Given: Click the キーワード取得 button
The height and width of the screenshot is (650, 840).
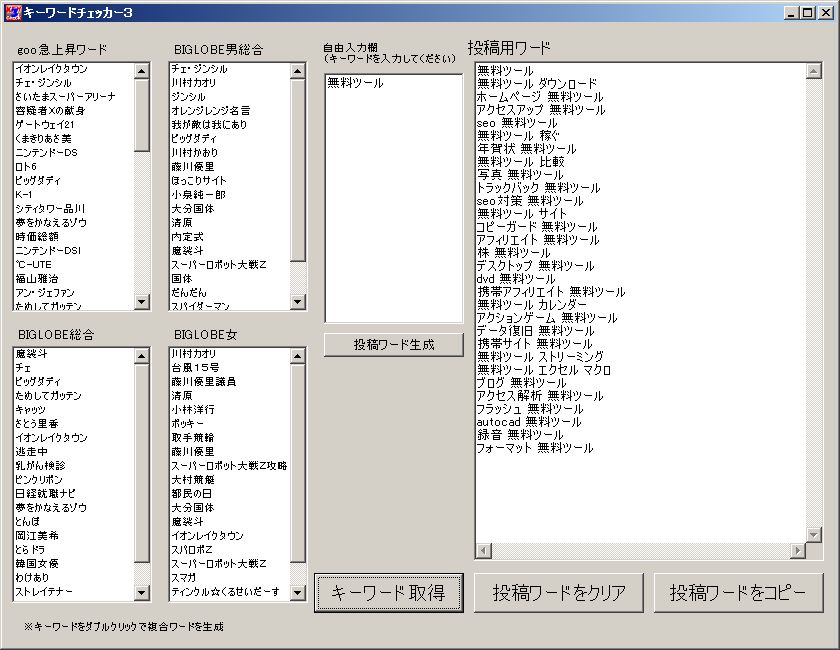Looking at the screenshot, I should coord(389,593).
